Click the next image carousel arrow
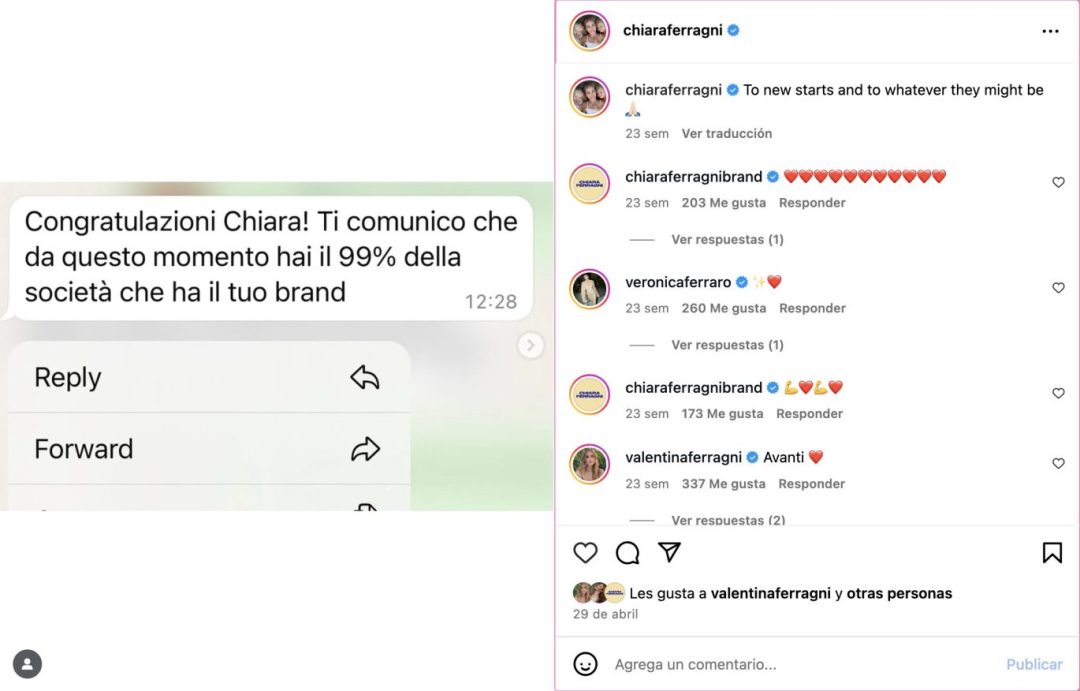This screenshot has height=691, width=1080. (x=530, y=345)
